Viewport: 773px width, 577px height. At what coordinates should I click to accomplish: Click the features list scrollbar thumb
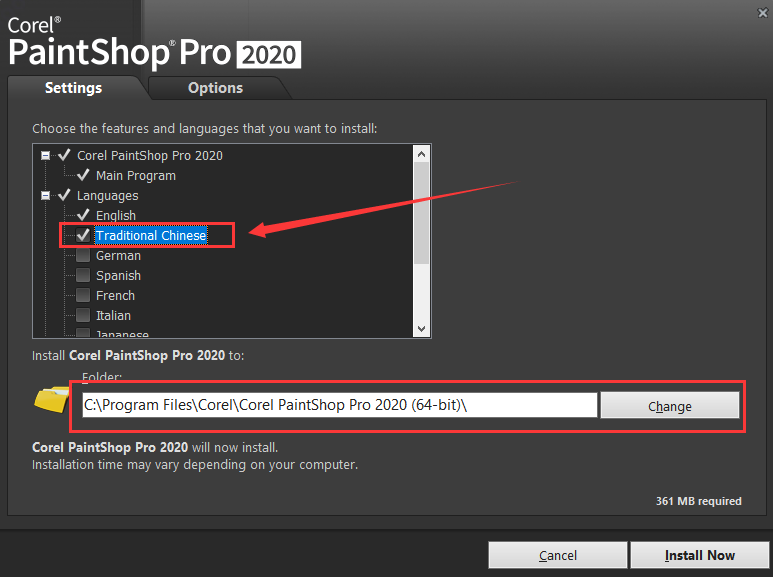[x=422, y=213]
